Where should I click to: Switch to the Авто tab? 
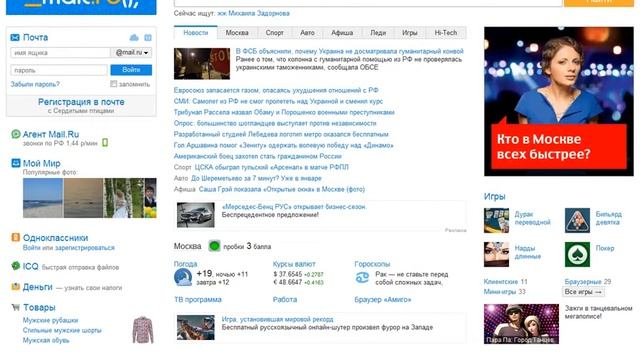pos(307,33)
